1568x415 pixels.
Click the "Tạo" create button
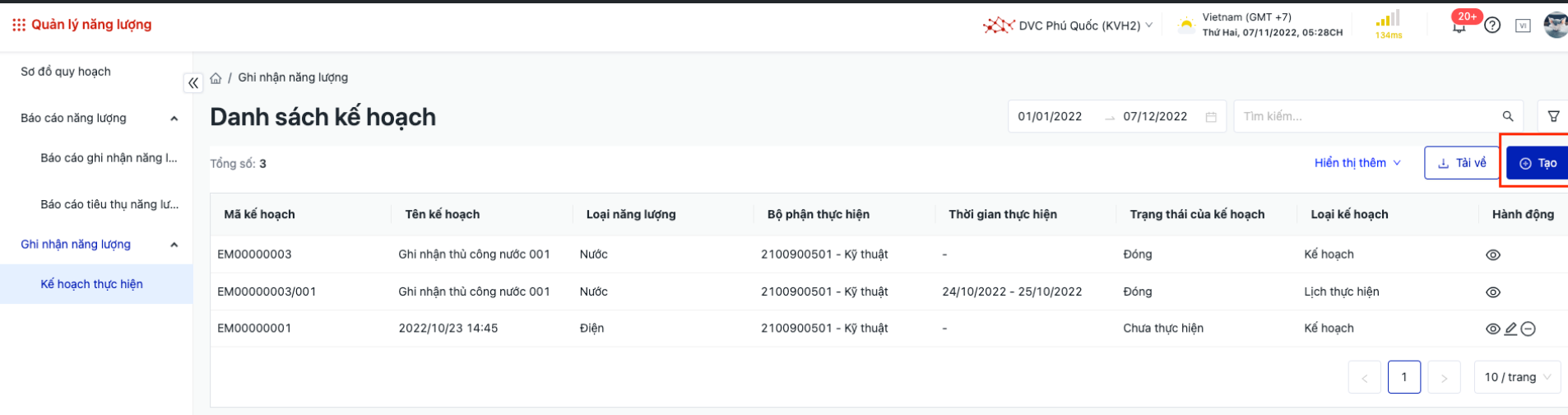click(x=1537, y=163)
